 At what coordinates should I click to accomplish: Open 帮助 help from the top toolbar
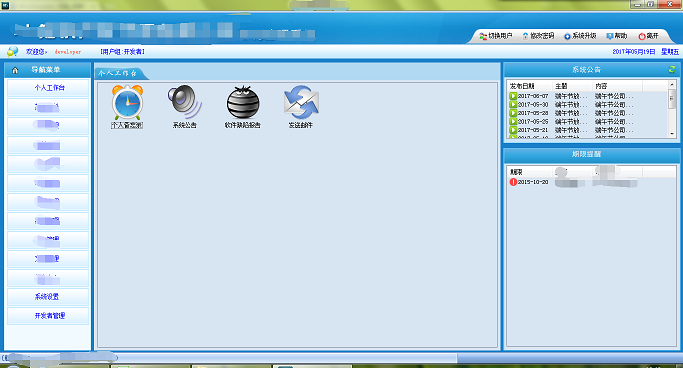617,36
